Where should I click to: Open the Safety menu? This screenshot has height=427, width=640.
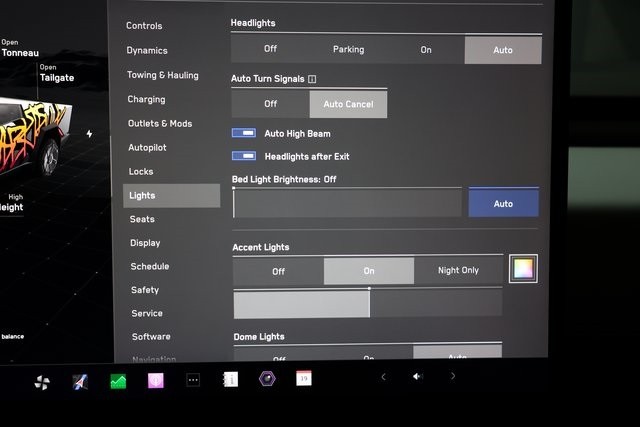[x=145, y=290]
